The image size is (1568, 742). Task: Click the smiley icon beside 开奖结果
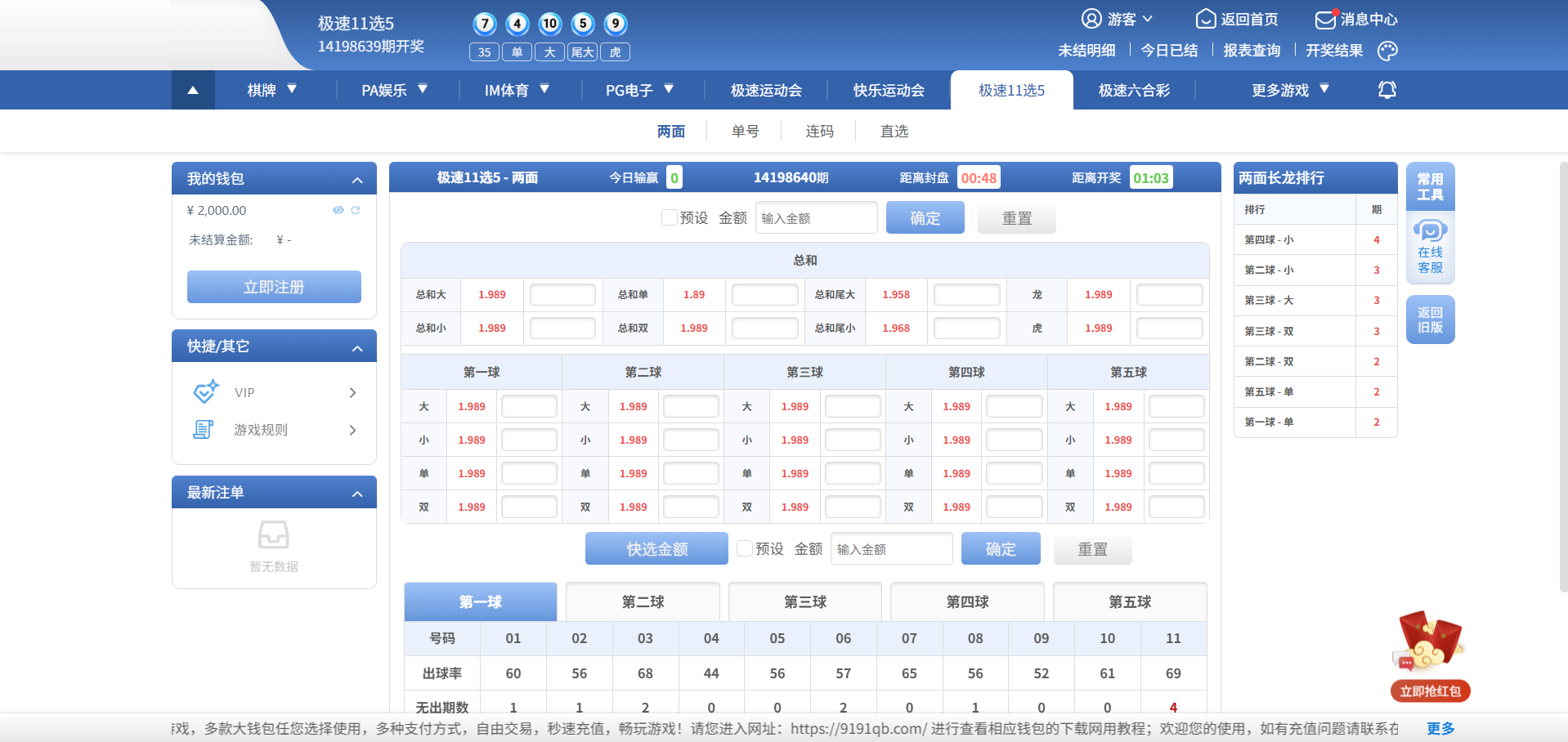[1388, 51]
